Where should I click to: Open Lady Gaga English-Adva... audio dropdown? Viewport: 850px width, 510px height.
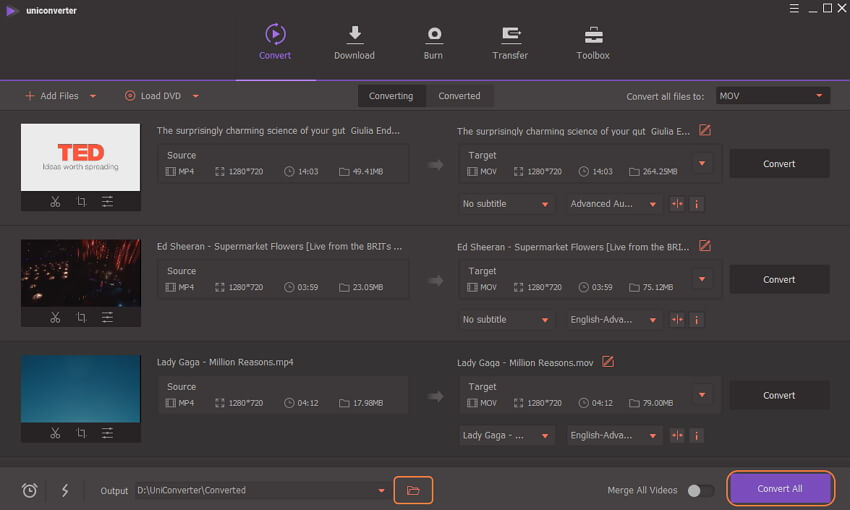click(x=614, y=435)
